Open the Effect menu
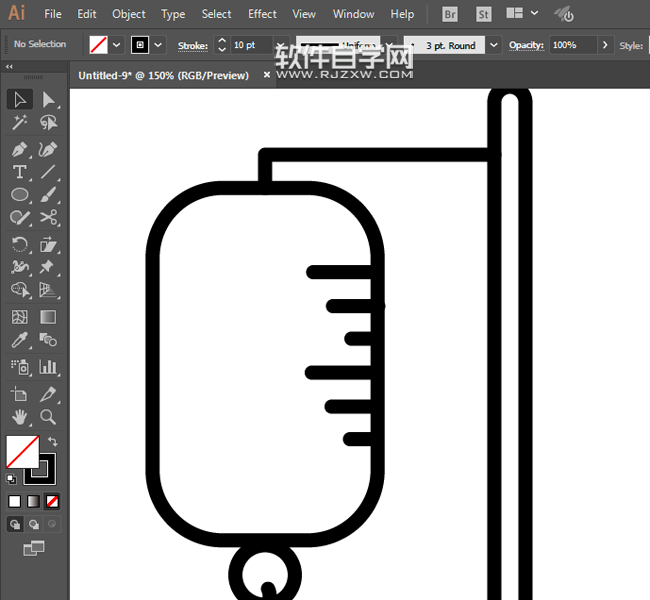 (x=262, y=14)
